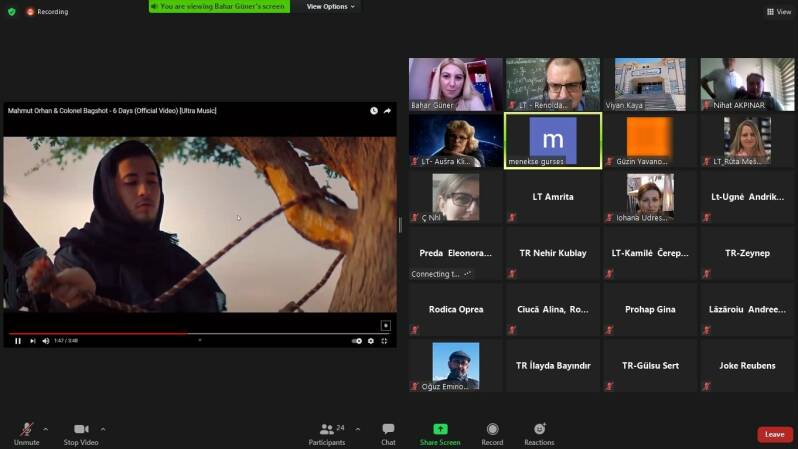Select menekse gurses highlighted tile
The width and height of the screenshot is (798, 449).
[x=553, y=141]
